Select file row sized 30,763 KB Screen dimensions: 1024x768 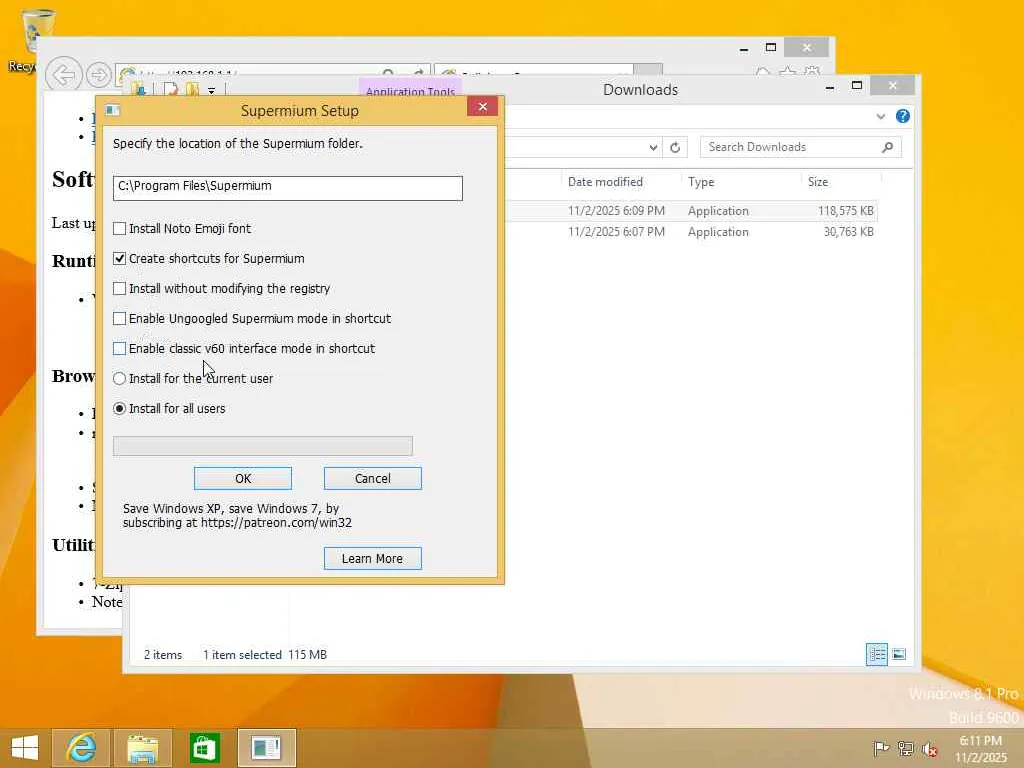coord(692,232)
